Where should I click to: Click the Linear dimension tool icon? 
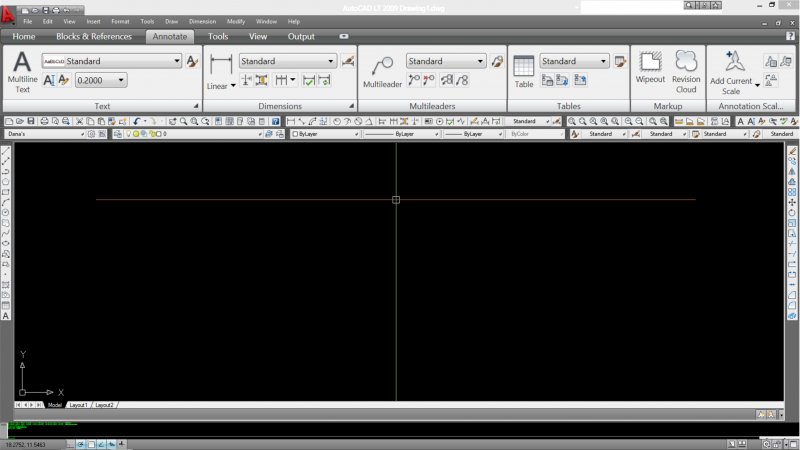click(x=221, y=66)
